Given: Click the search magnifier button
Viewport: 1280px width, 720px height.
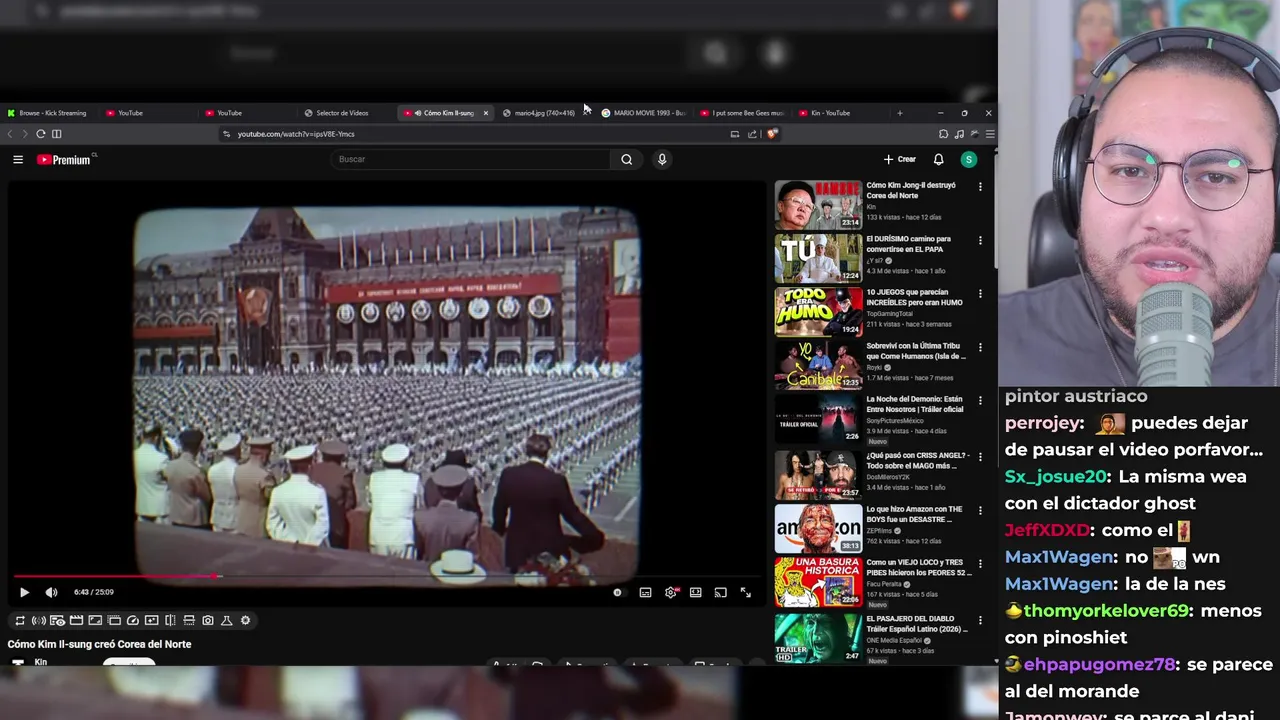Looking at the screenshot, I should click(x=627, y=159).
